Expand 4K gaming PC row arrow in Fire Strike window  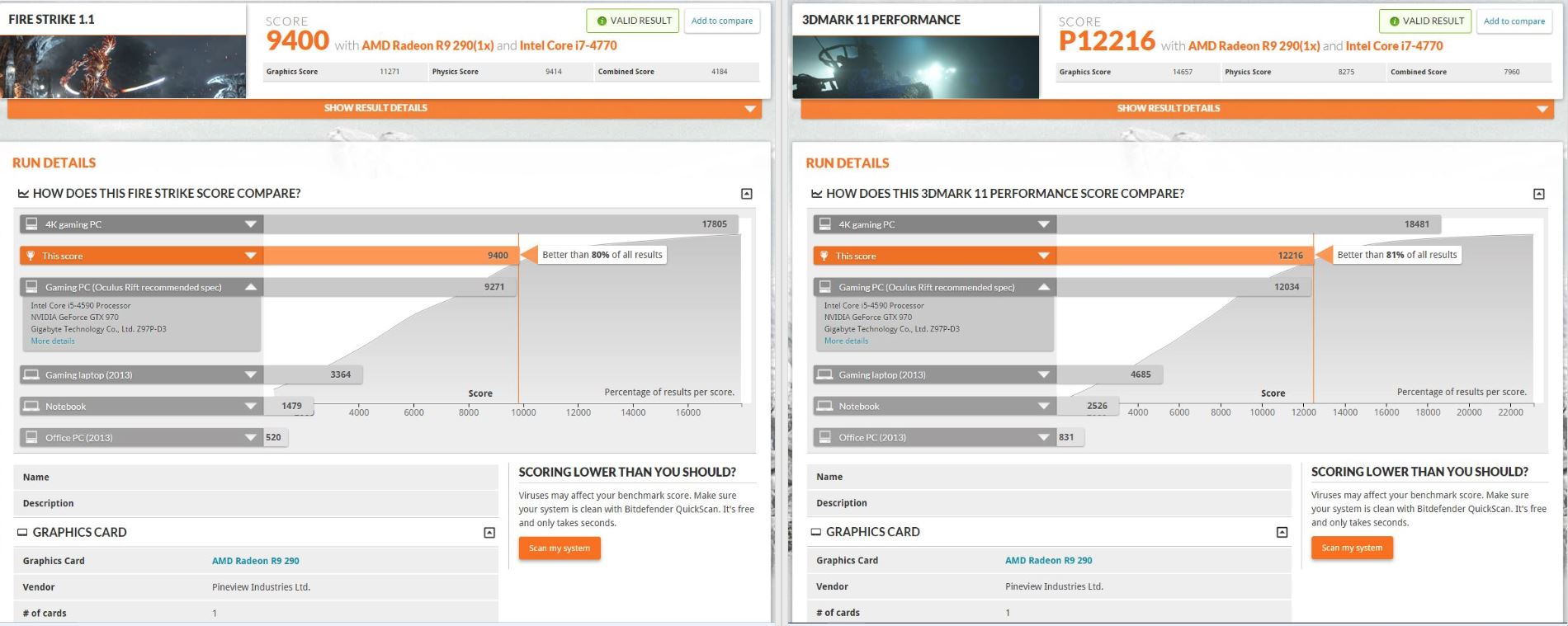click(x=251, y=224)
